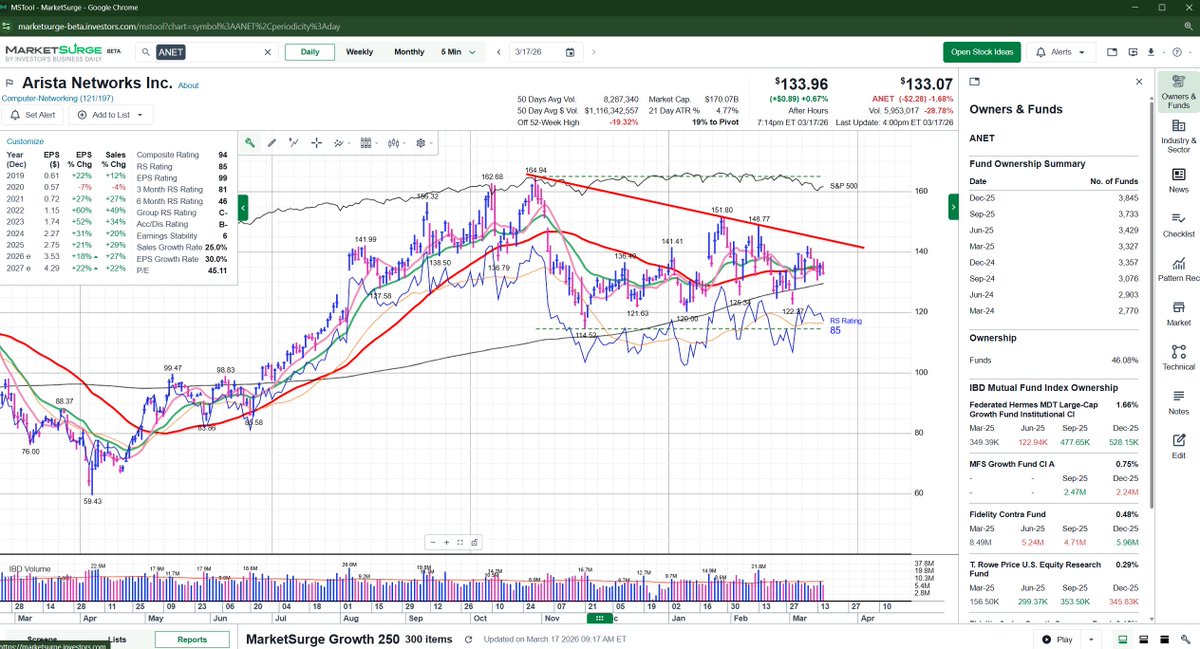Open the About link for Arista Networks

(x=188, y=86)
